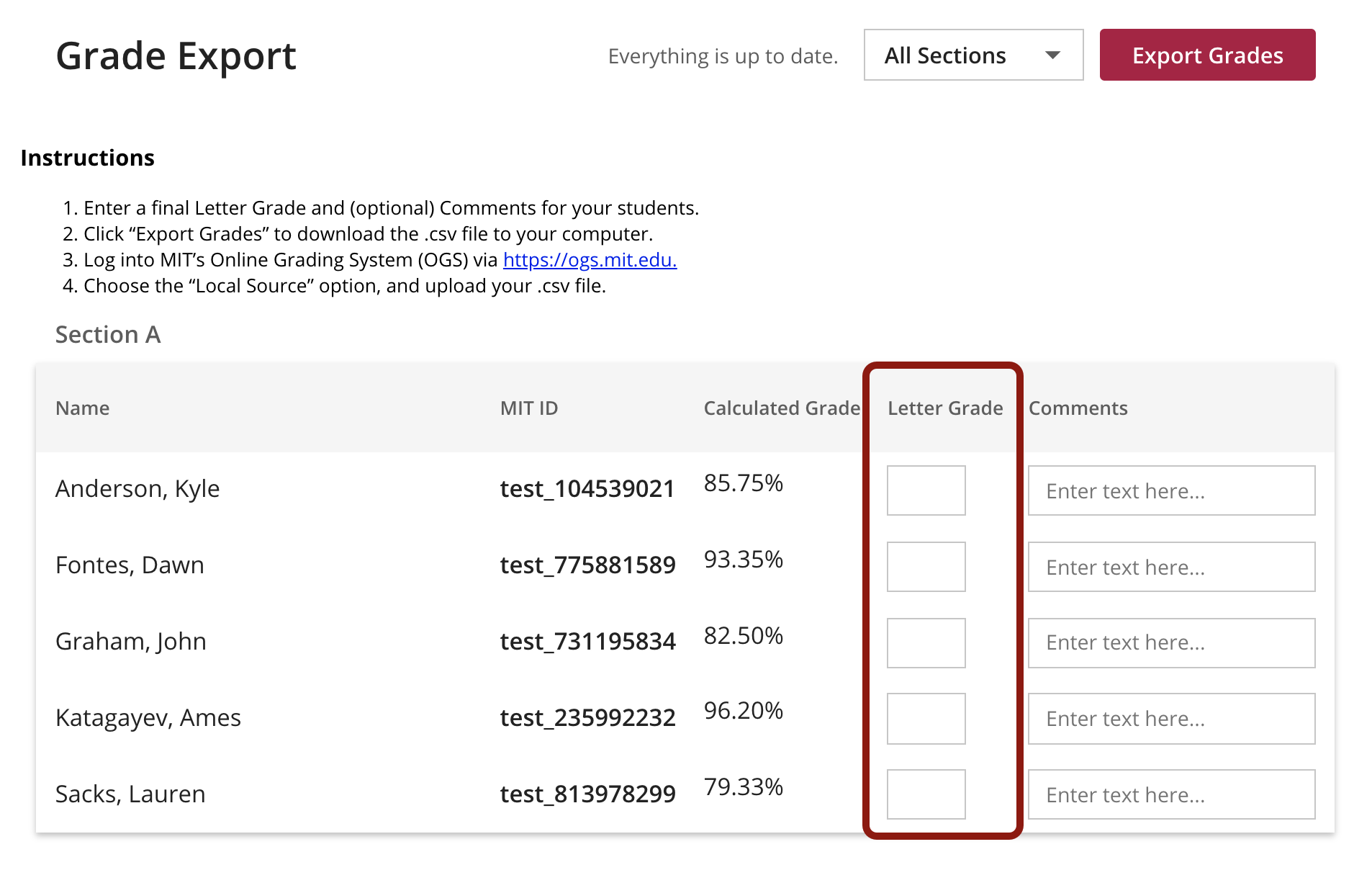
Task: Click letter grade box for Anderson, Kyle
Action: (x=926, y=490)
